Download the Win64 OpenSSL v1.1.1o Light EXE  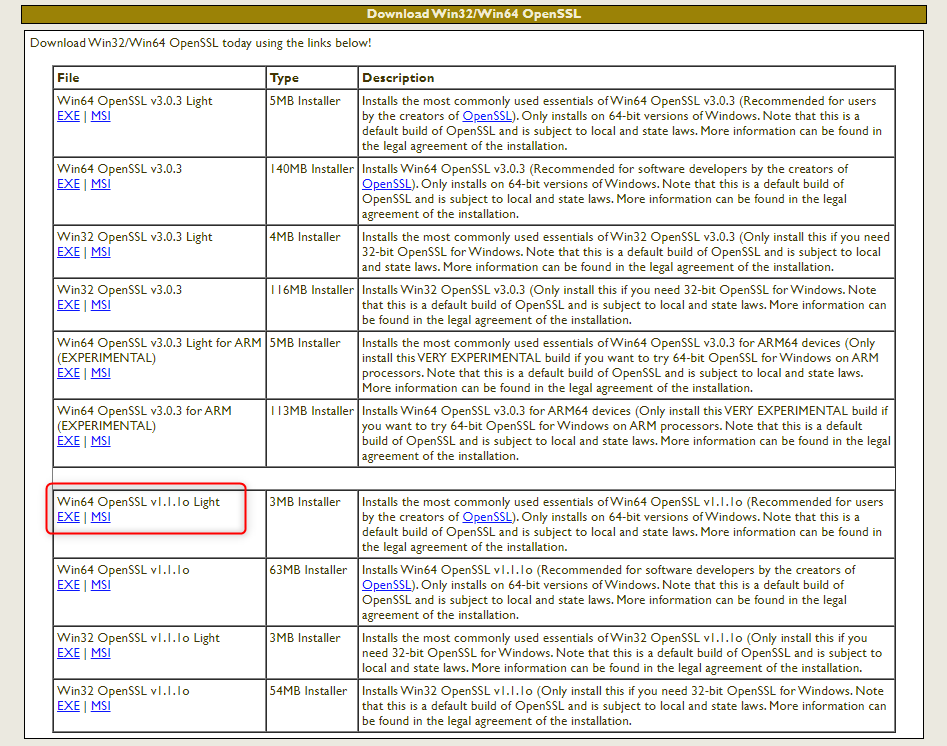68,517
